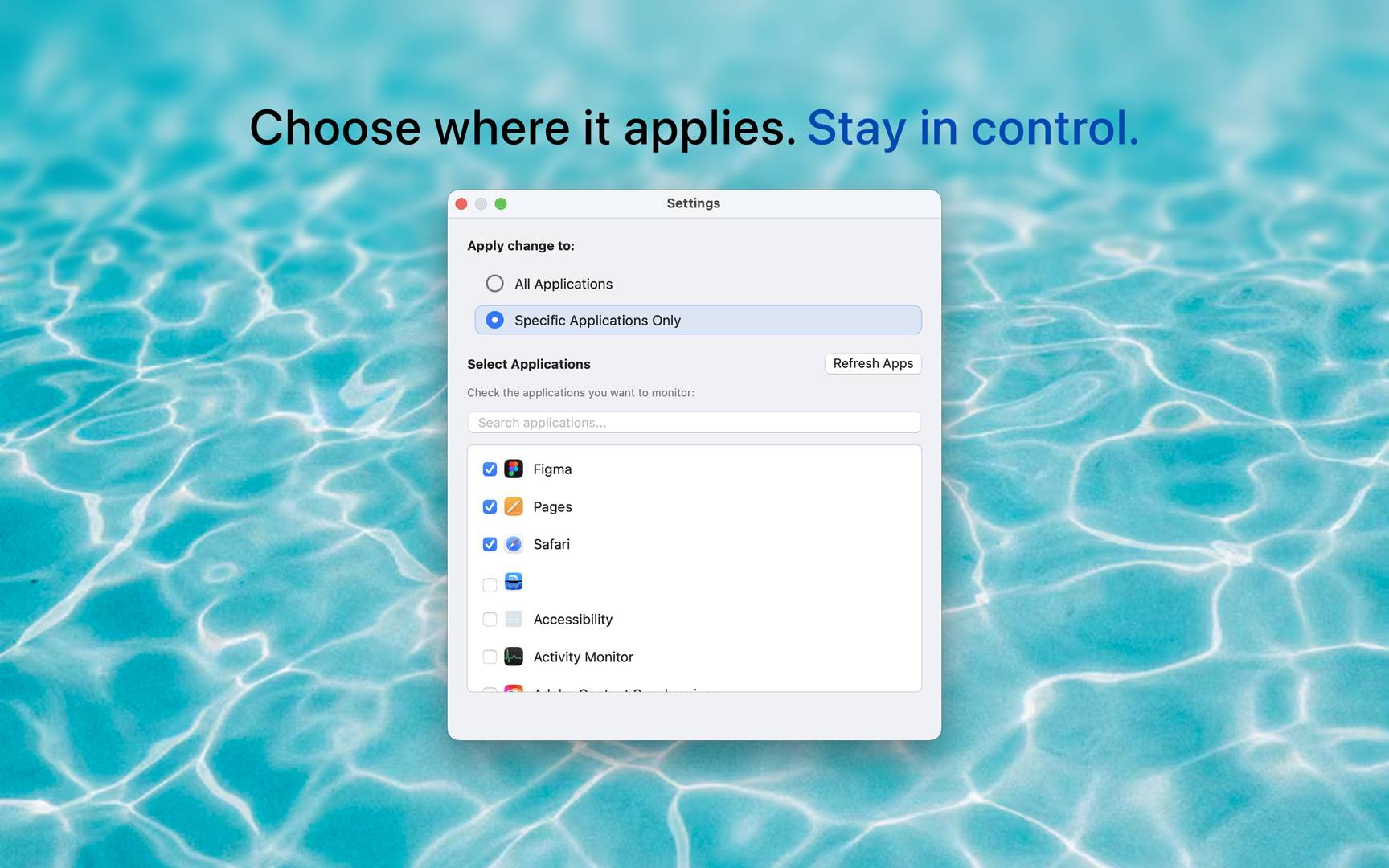1389x868 pixels.
Task: Click the Activity Monitor icon
Action: (x=514, y=657)
